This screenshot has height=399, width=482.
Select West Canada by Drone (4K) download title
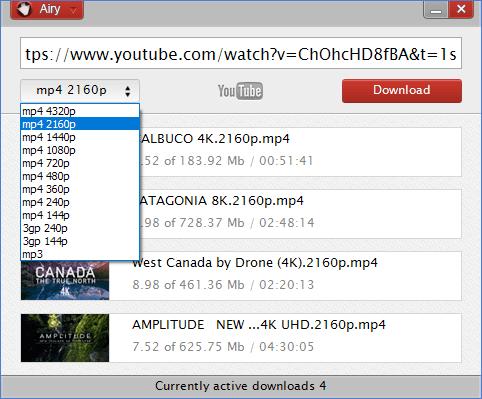pos(255,263)
